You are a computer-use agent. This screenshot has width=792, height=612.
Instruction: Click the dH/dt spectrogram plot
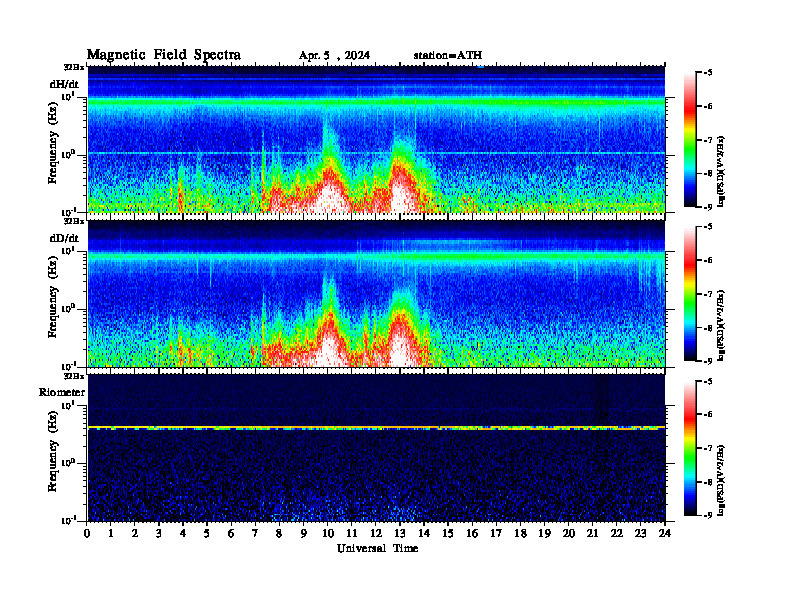coord(376,139)
